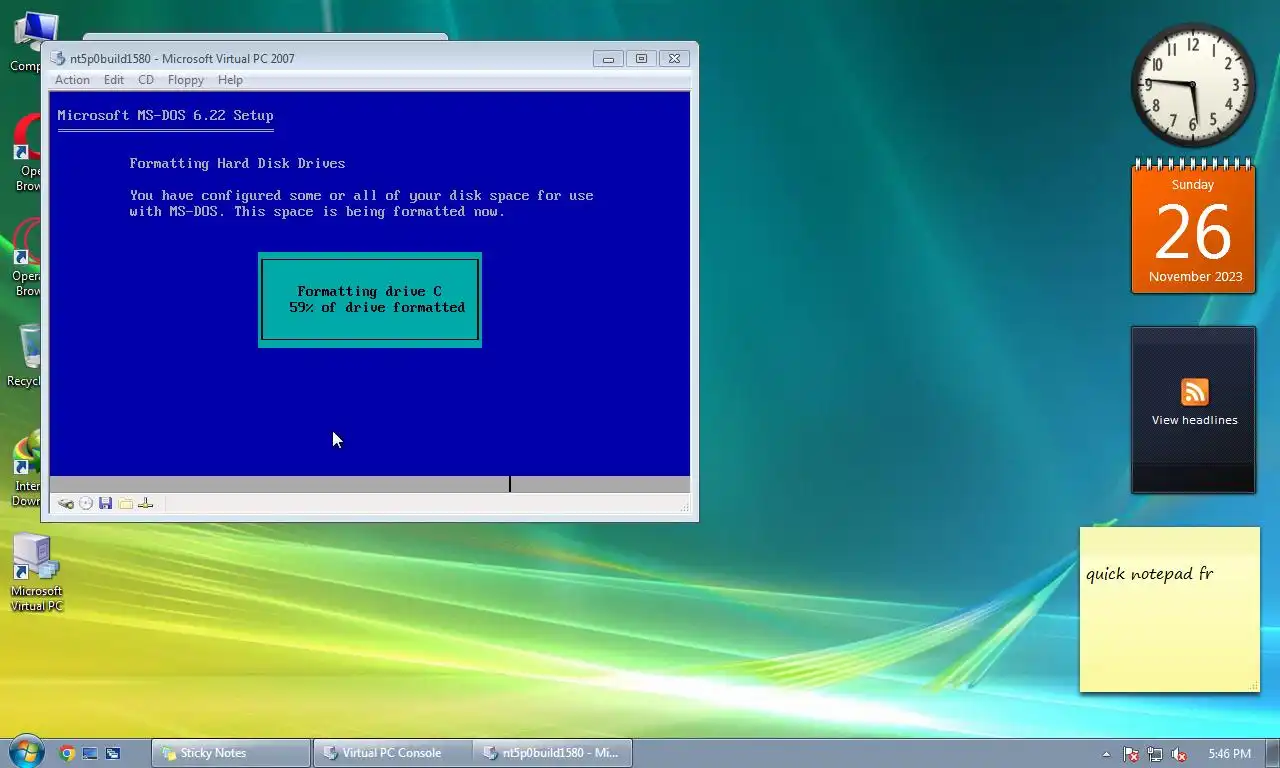Click the Virtual PC window resize grip
The image size is (1280, 768).
click(x=685, y=508)
